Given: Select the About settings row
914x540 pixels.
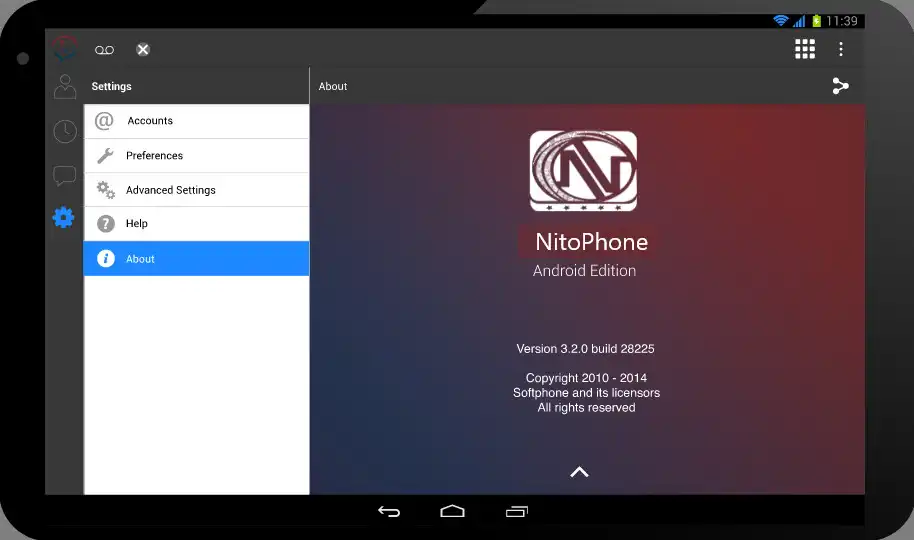Looking at the screenshot, I should pyautogui.click(x=196, y=258).
